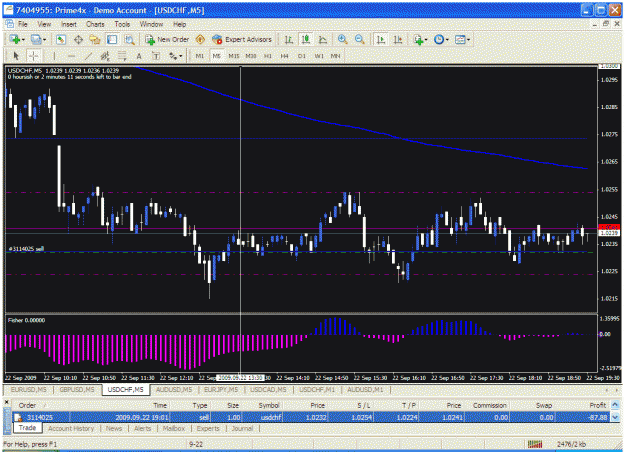Open the Tools menu

pos(122,24)
